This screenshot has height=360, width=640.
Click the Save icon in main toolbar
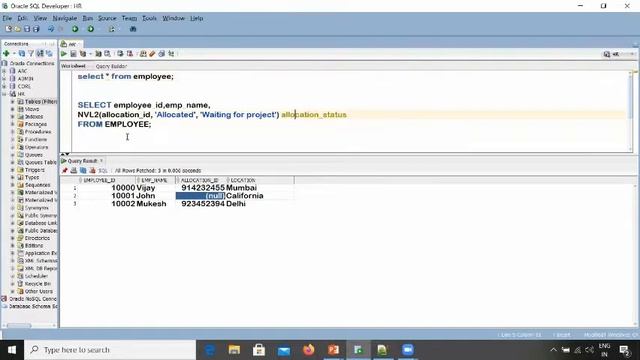click(27, 29)
